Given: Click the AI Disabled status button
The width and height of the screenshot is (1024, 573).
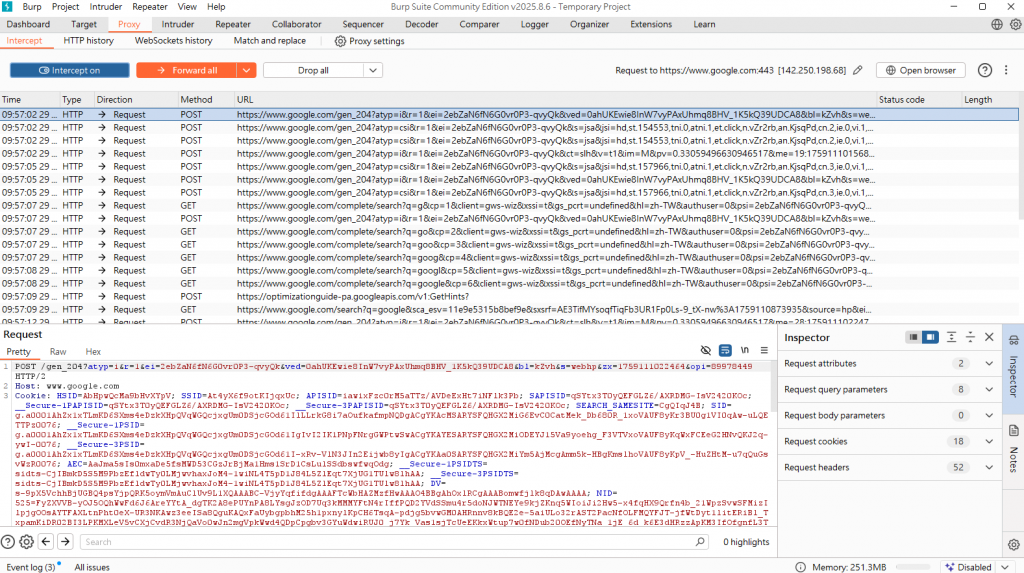Looking at the screenshot, I should [x=968, y=567].
